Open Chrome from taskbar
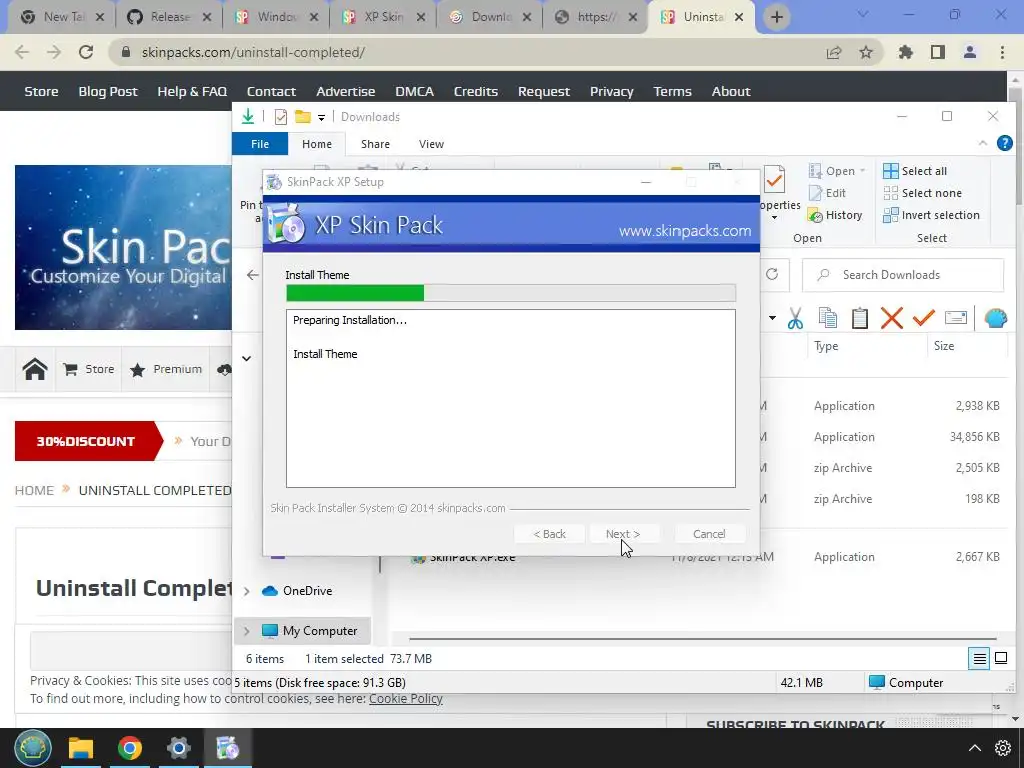Screen dimensions: 1024x768 coord(130,748)
